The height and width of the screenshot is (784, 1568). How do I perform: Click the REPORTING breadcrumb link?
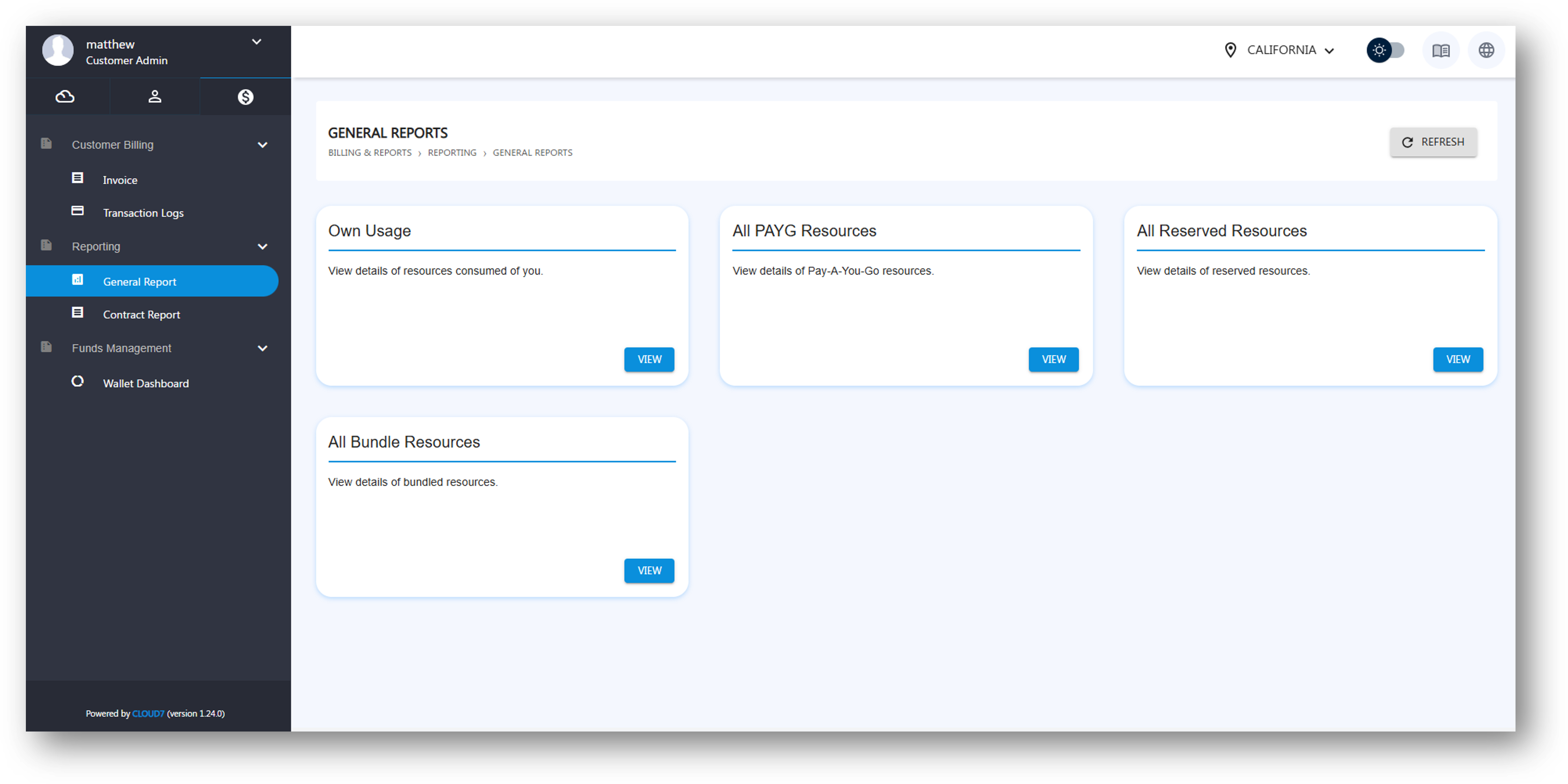[x=452, y=153]
